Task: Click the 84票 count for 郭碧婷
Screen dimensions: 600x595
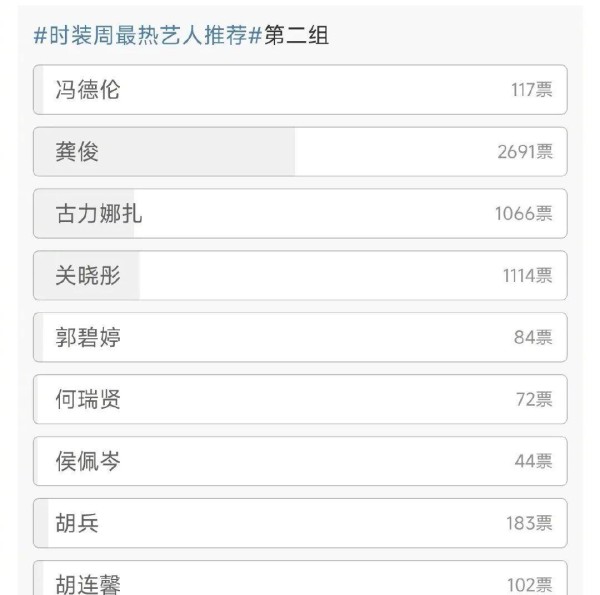Action: coord(533,337)
